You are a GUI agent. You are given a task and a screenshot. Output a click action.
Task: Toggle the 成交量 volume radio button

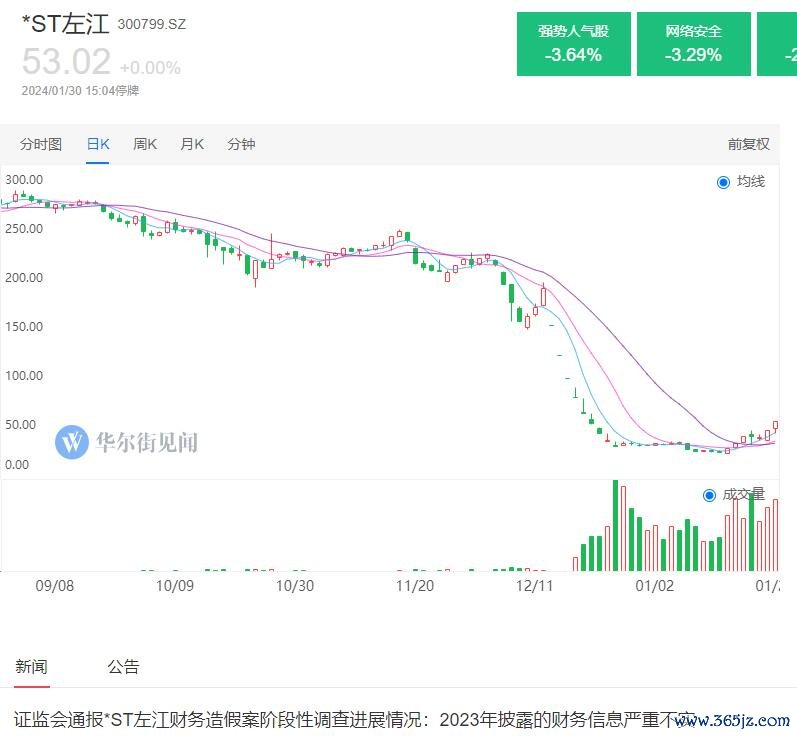[709, 495]
